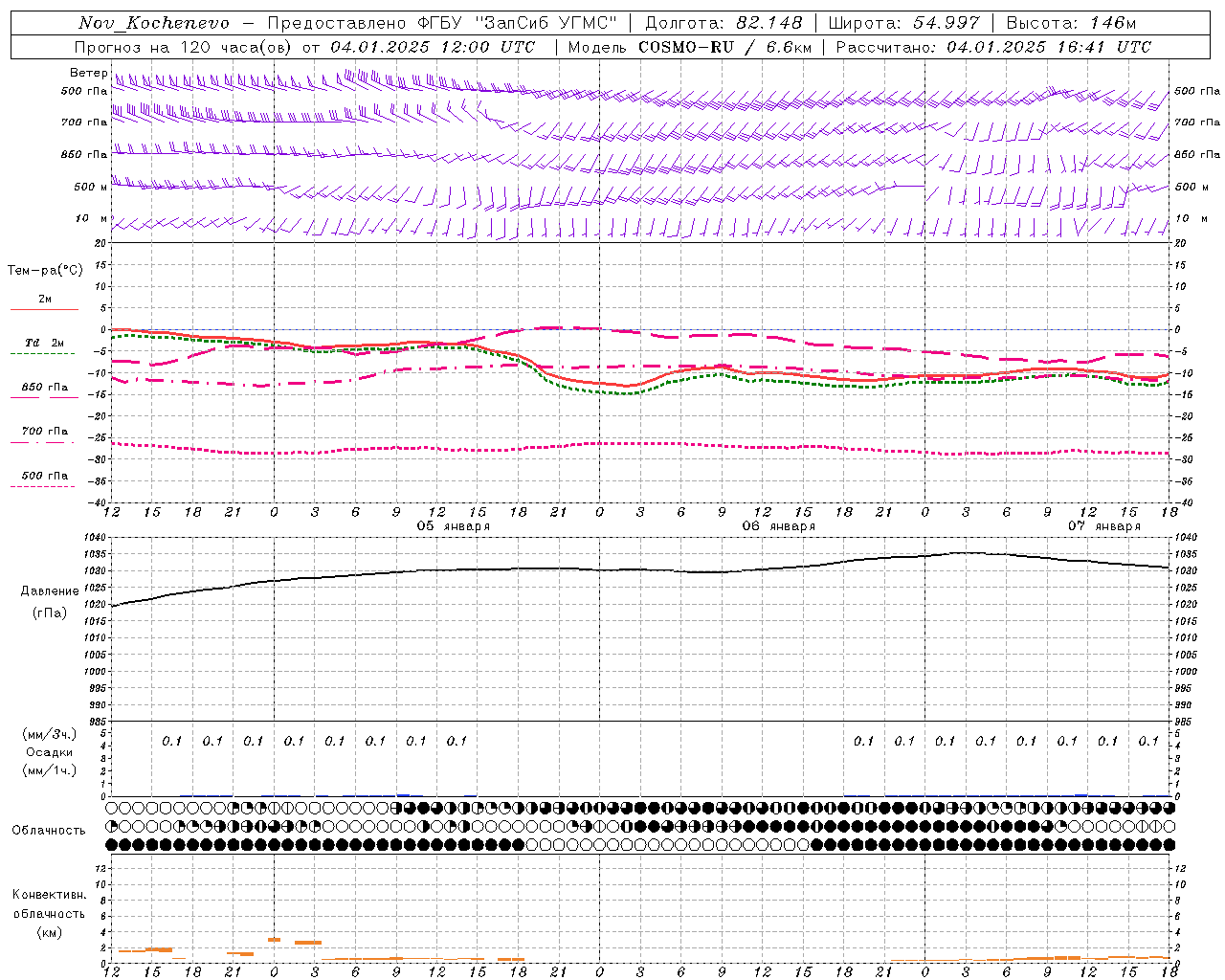Click the Высота: 146м value
Viewport: 1225px width, 980px height.
point(1071,23)
